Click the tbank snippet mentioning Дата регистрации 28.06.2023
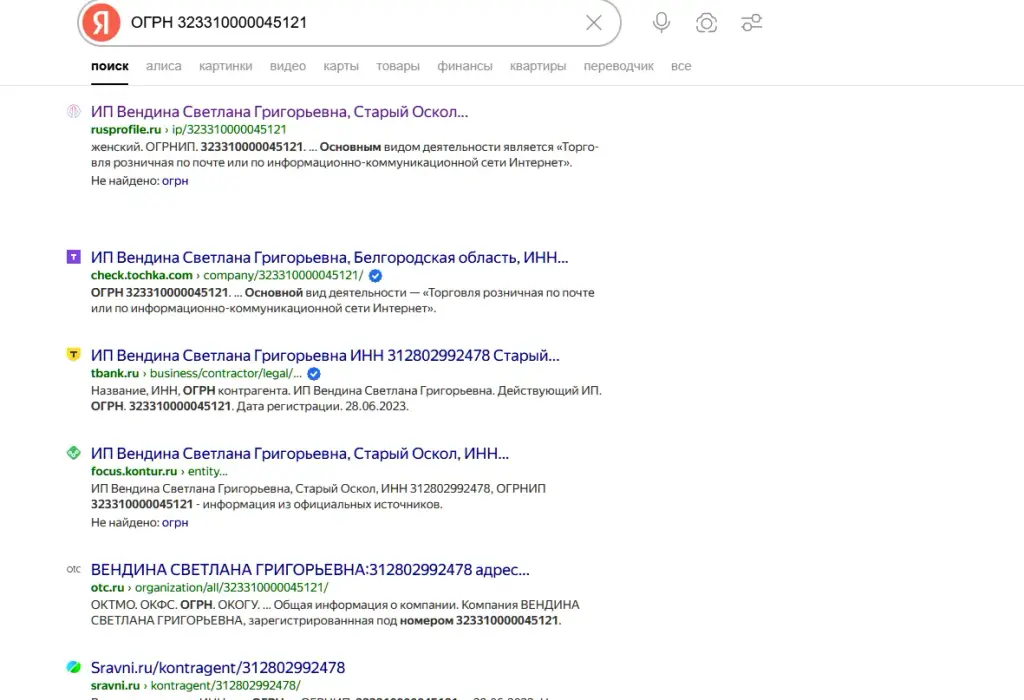 coord(346,398)
